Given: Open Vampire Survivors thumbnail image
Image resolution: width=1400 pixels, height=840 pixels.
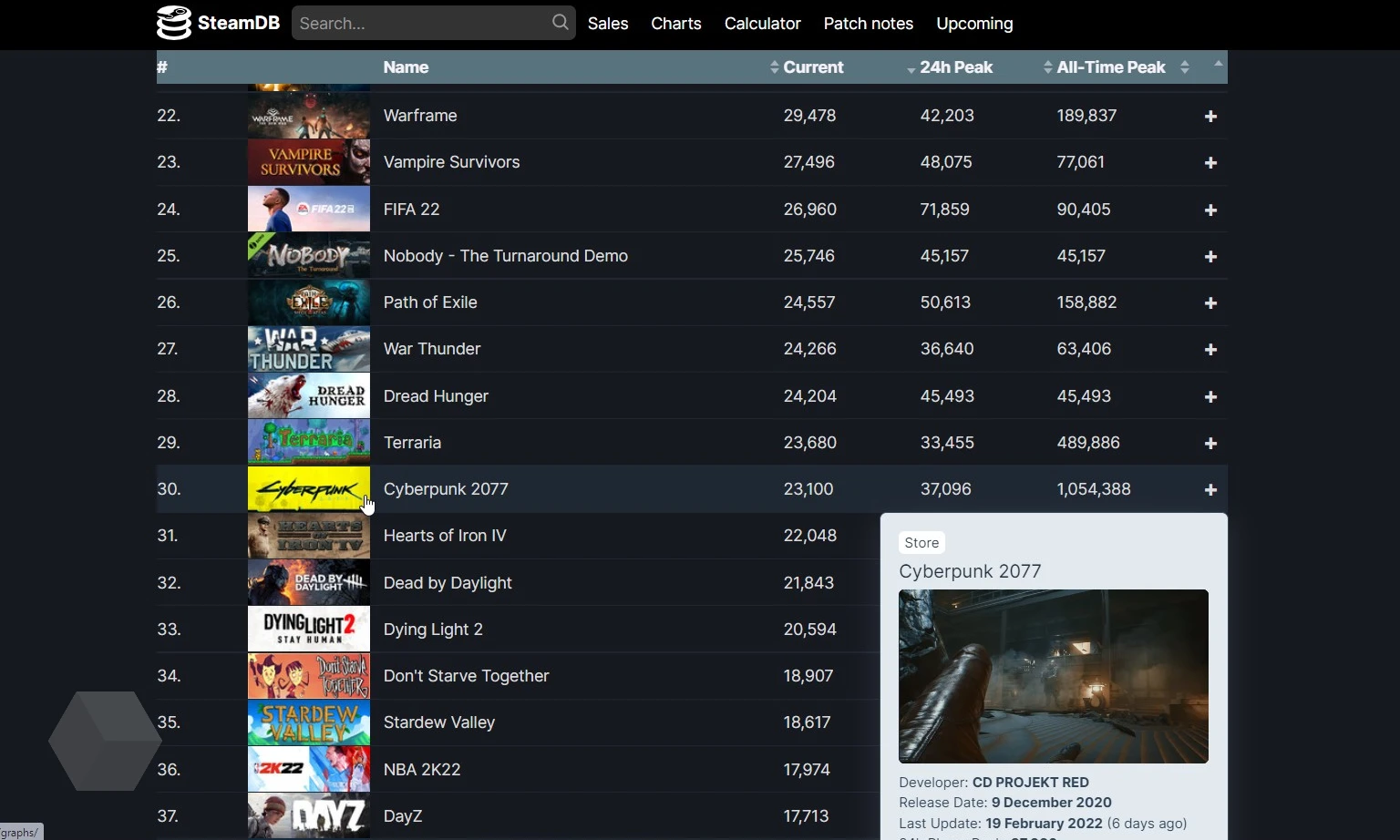Looking at the screenshot, I should click(x=309, y=162).
